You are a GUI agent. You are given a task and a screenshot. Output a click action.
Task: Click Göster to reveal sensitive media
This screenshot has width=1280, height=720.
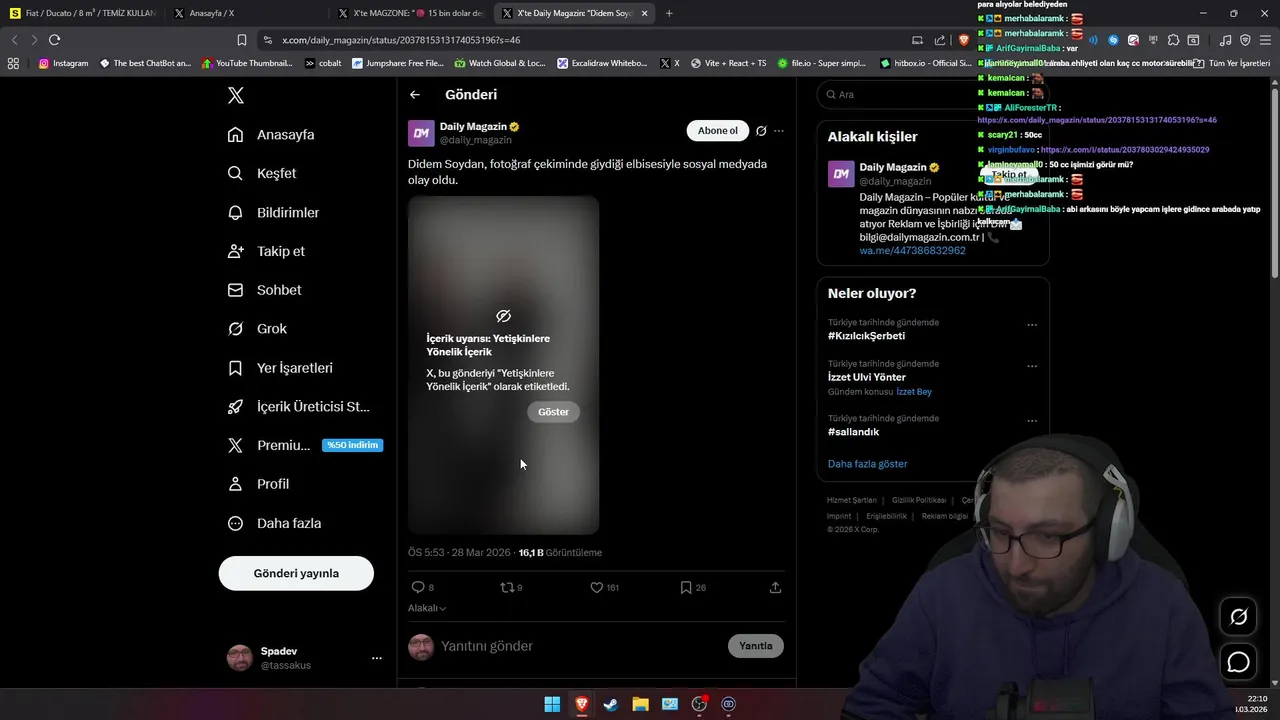tap(553, 412)
